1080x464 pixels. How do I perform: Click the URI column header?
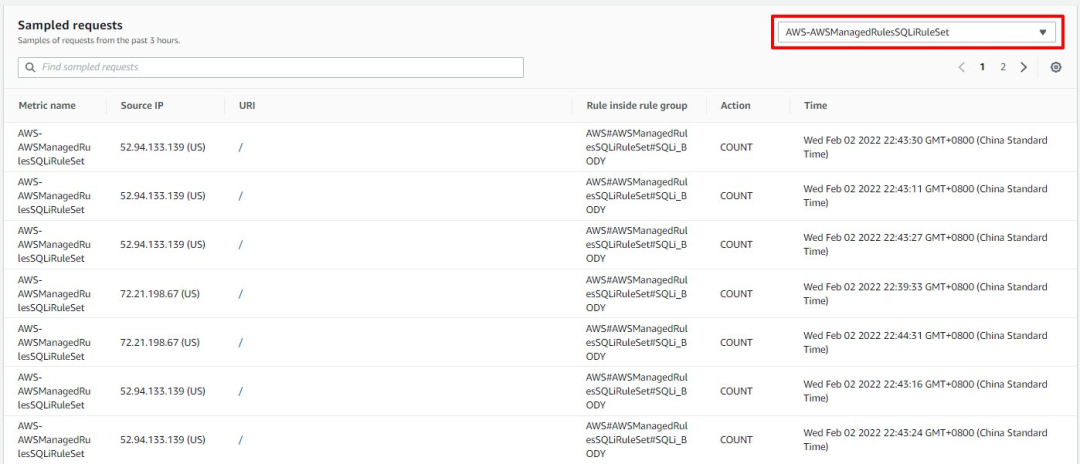[x=247, y=106]
